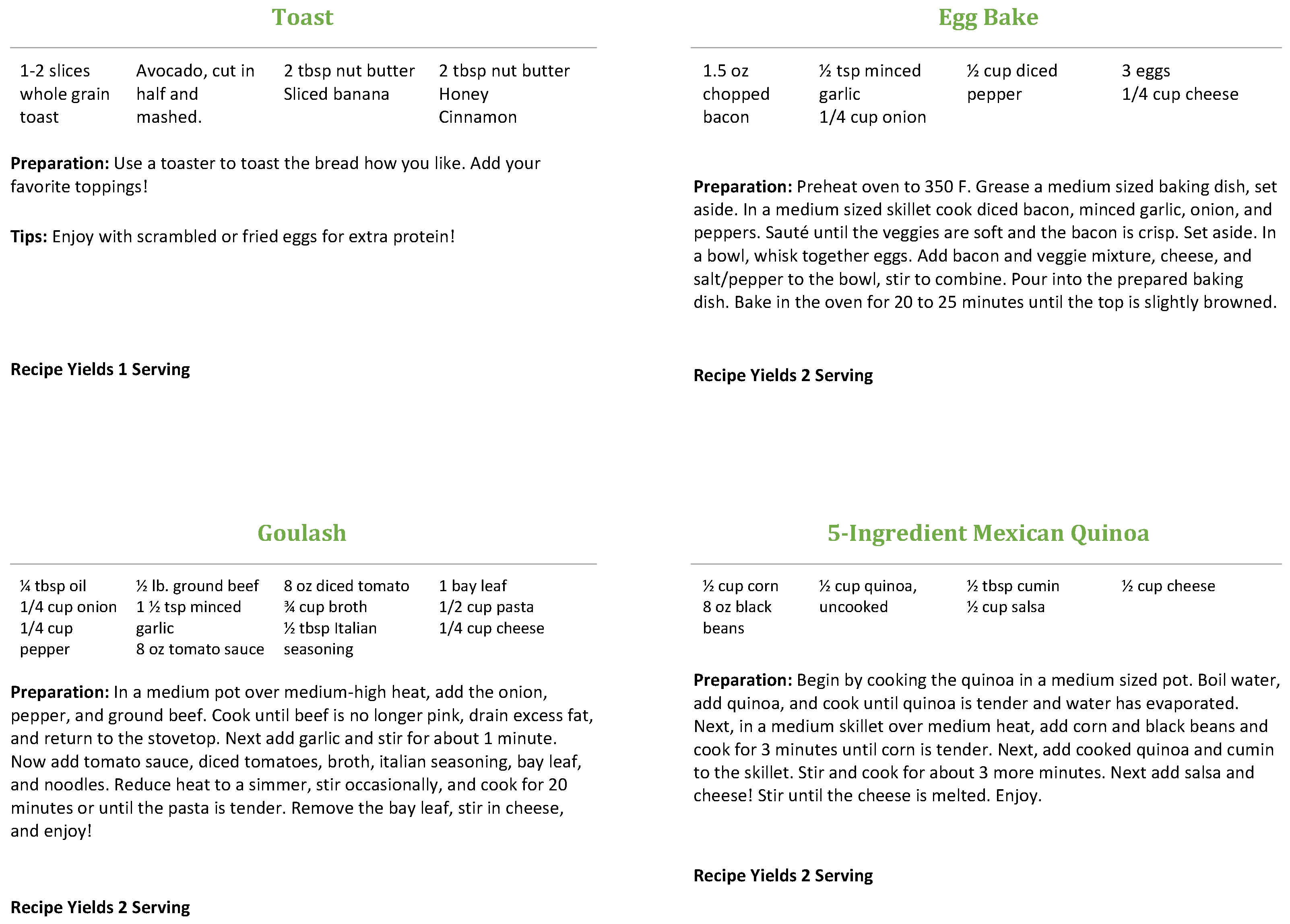Click Quinoa's 'Recipe Yields 2 Serving' line
This screenshot has height=924, width=1290.
(x=782, y=876)
